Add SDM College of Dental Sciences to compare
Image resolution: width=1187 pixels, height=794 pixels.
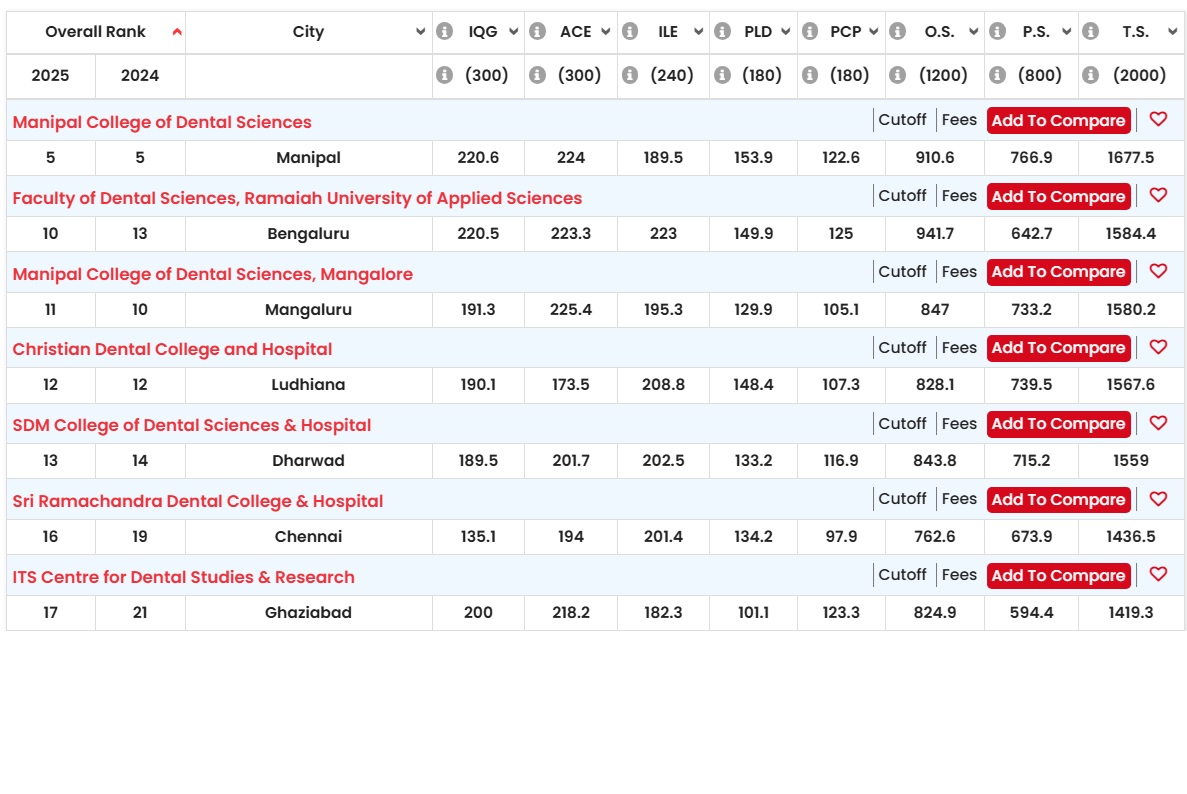click(x=1058, y=424)
